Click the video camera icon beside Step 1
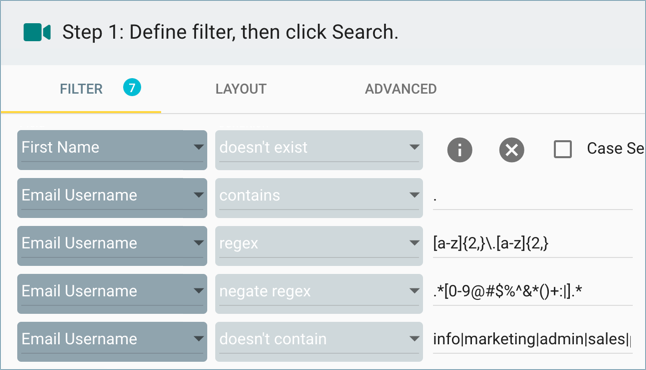This screenshot has width=646, height=370. [x=37, y=32]
